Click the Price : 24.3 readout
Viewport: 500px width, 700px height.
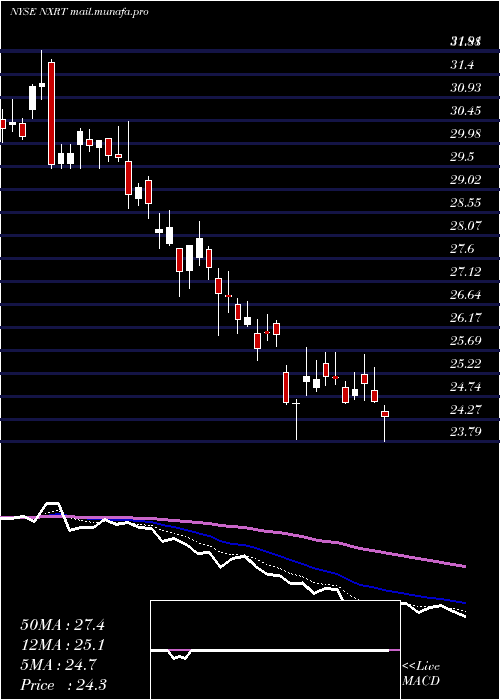point(63,685)
